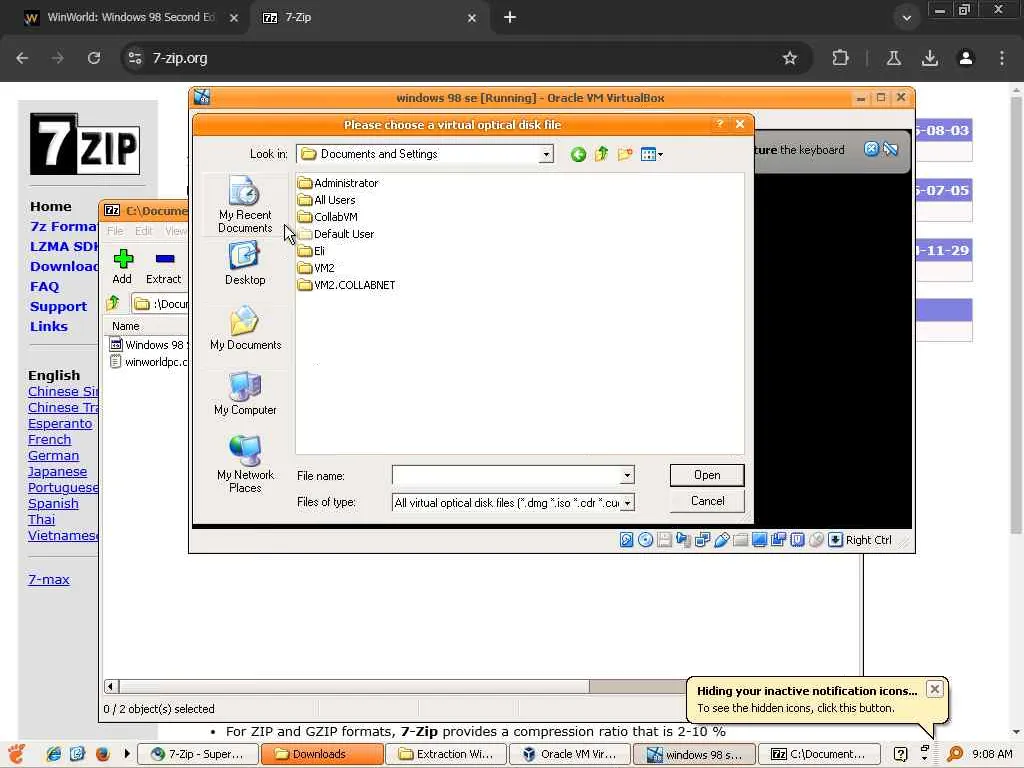
Task: Click horizontal scrollbar left arrow in 7-Zip
Action: 111,686
